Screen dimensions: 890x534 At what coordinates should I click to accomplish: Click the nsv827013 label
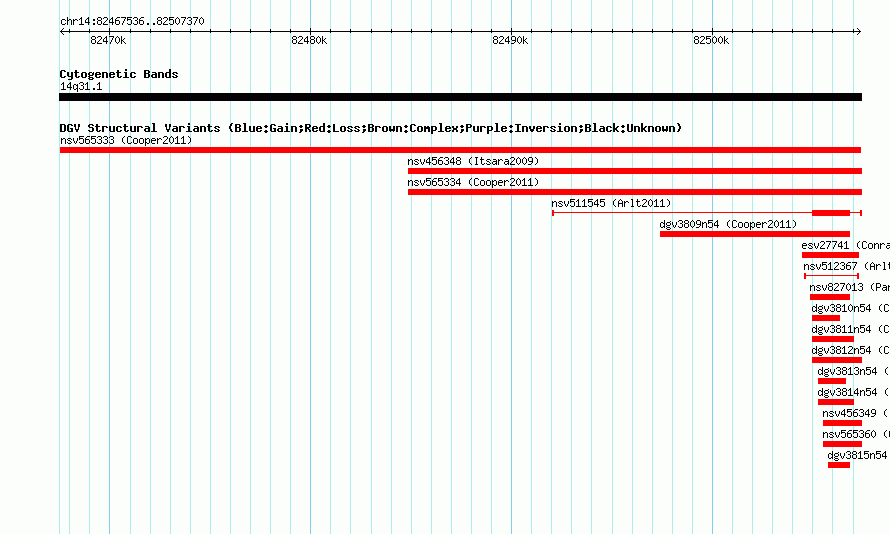pos(849,287)
